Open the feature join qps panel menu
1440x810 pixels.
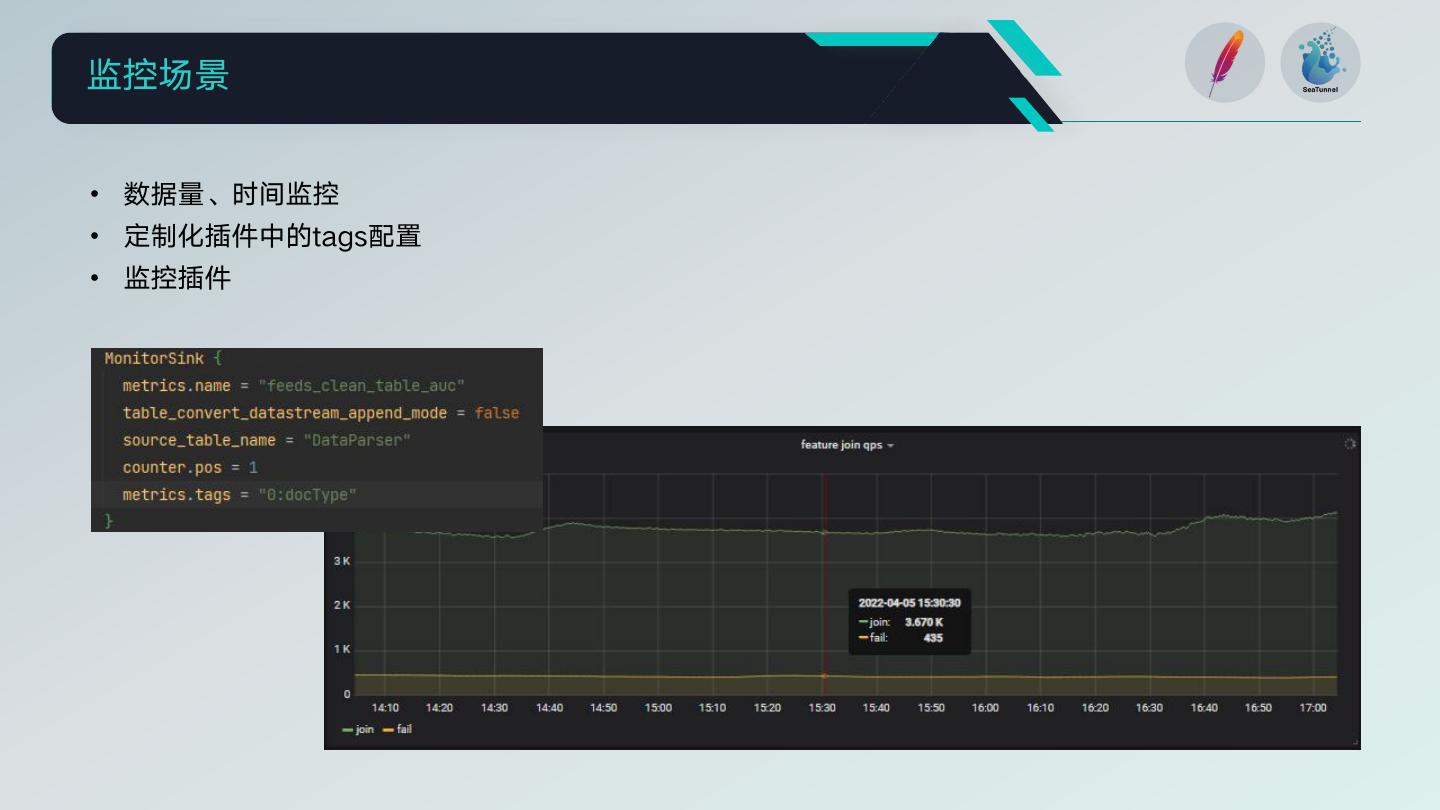[x=846, y=445]
